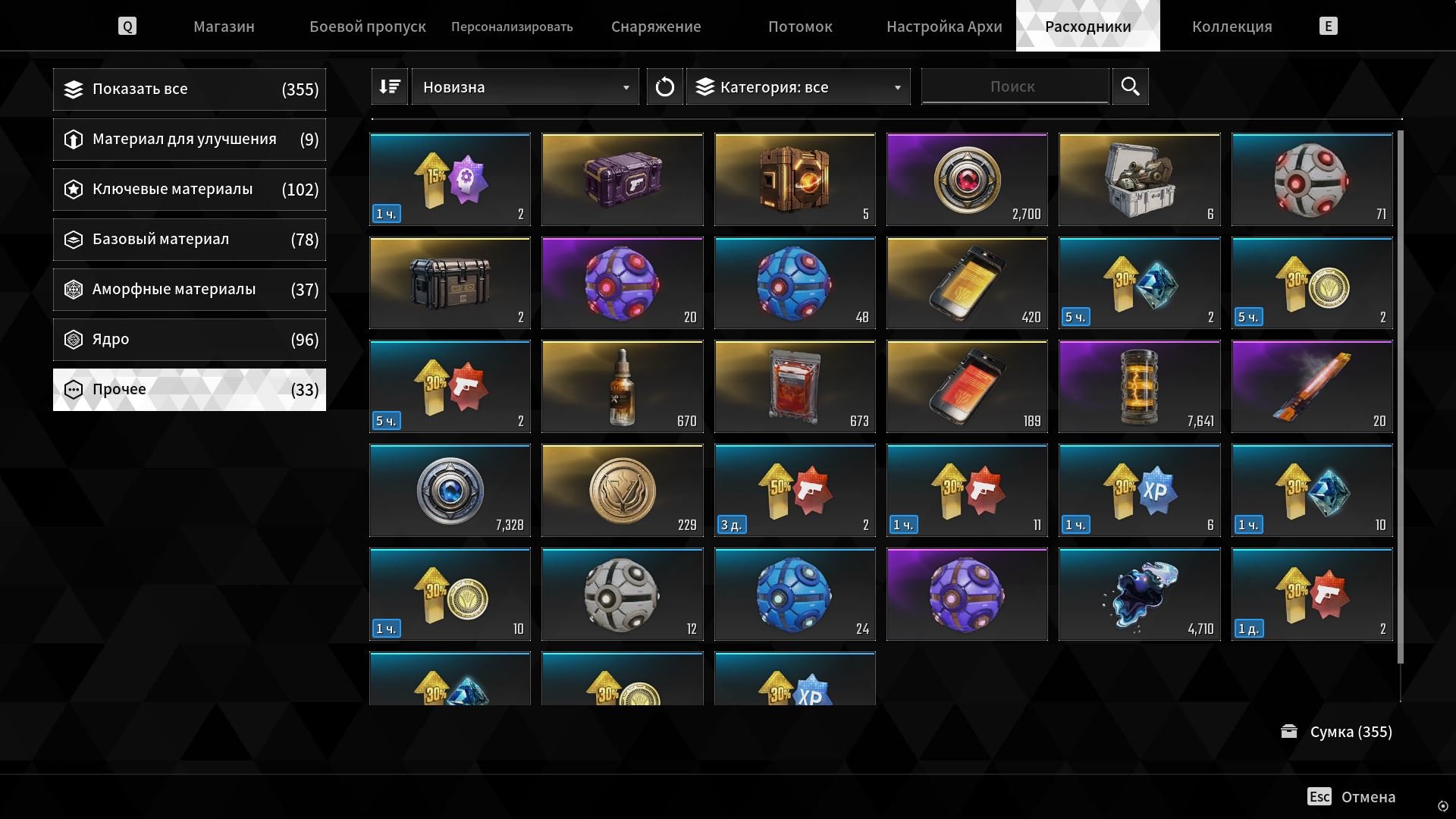Select the dropper bottle item with 670
This screenshot has height=819, width=1456.
pyautogui.click(x=623, y=387)
